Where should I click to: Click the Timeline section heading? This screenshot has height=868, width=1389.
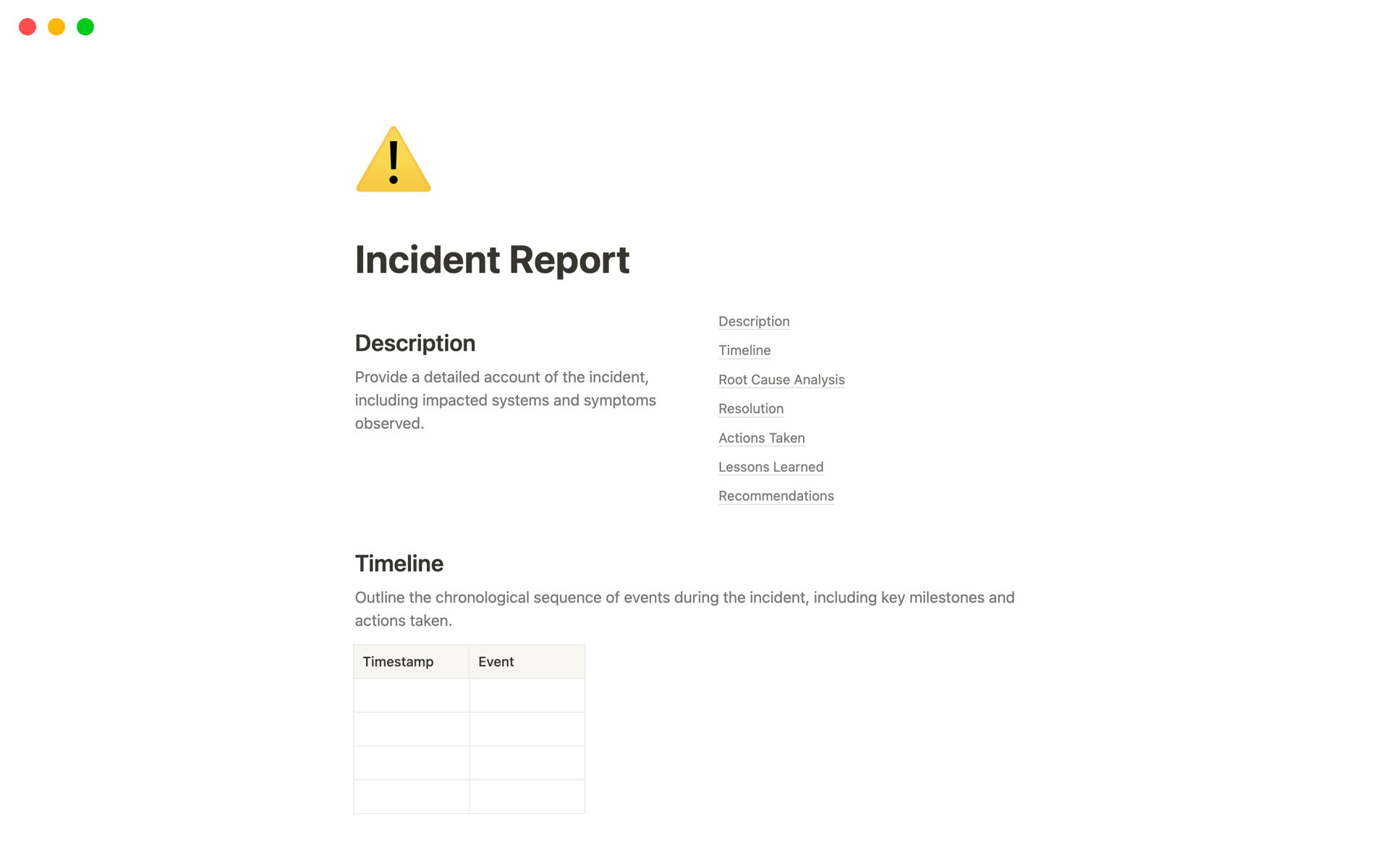[x=399, y=563]
